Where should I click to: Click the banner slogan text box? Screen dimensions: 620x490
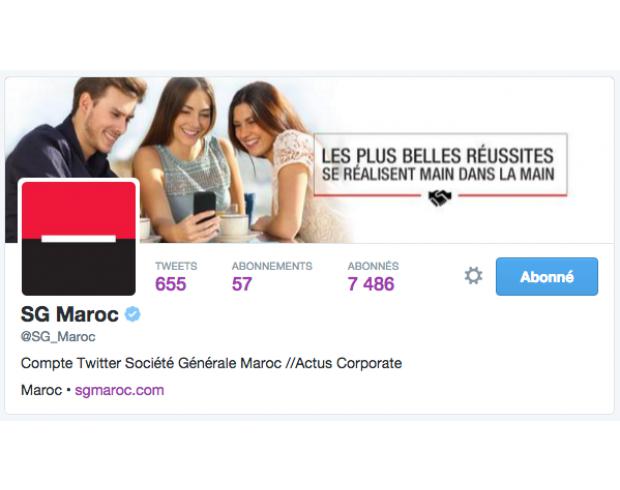441,165
